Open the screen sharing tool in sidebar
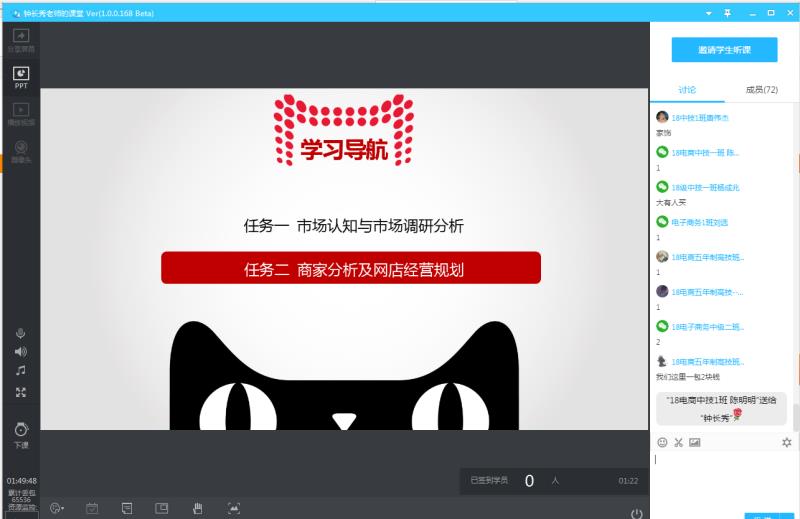Screen dimensions: 800x519 21,40
